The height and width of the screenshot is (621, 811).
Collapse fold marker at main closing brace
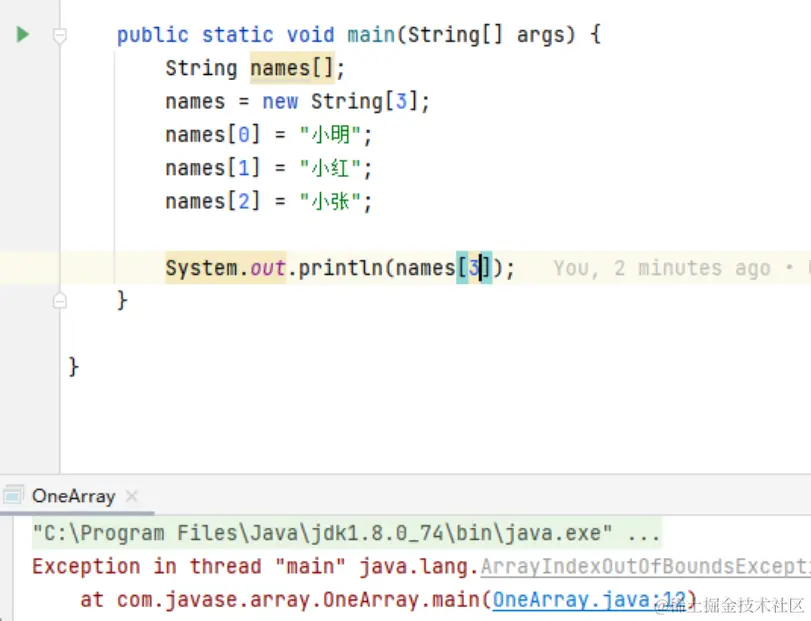tap(59, 300)
